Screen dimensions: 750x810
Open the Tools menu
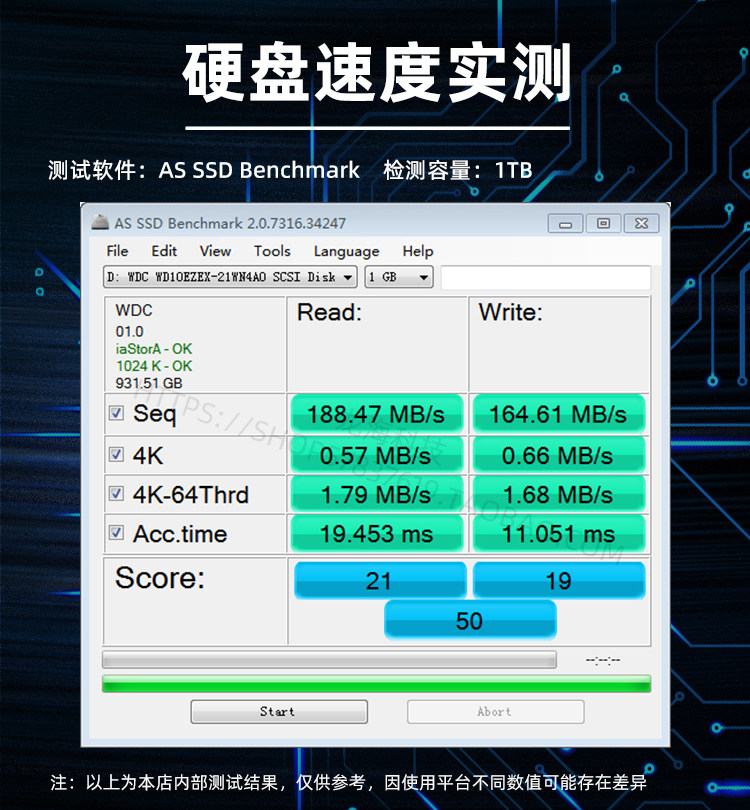pyautogui.click(x=272, y=251)
